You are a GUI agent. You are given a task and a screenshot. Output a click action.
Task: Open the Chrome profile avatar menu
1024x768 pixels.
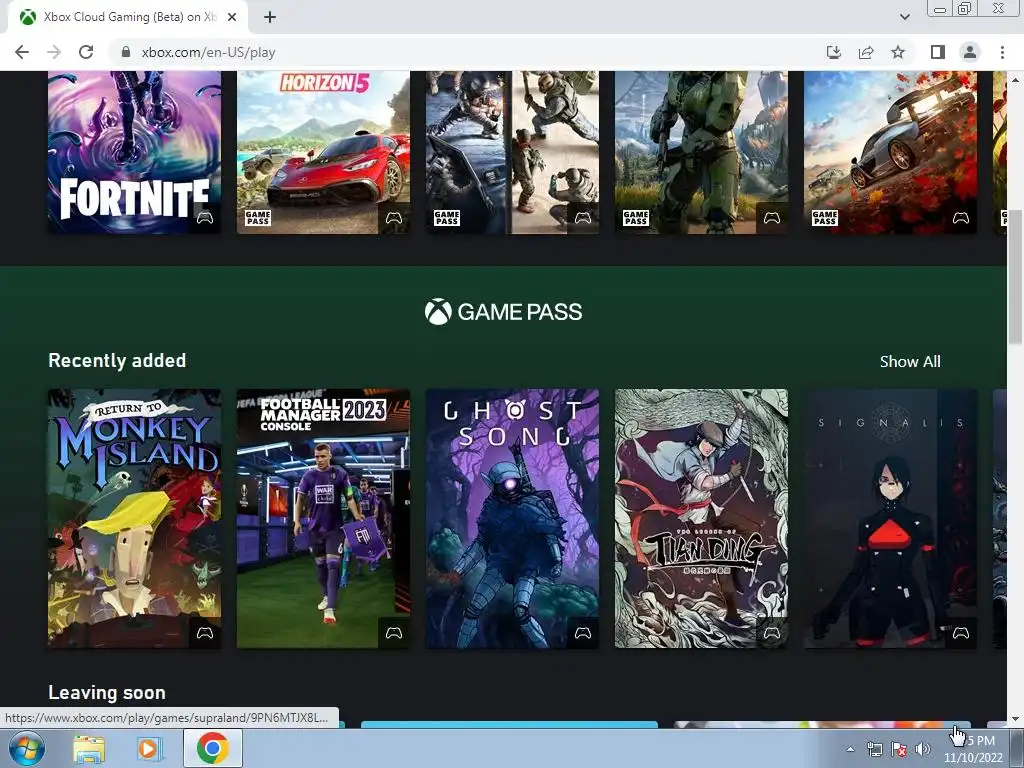[970, 52]
